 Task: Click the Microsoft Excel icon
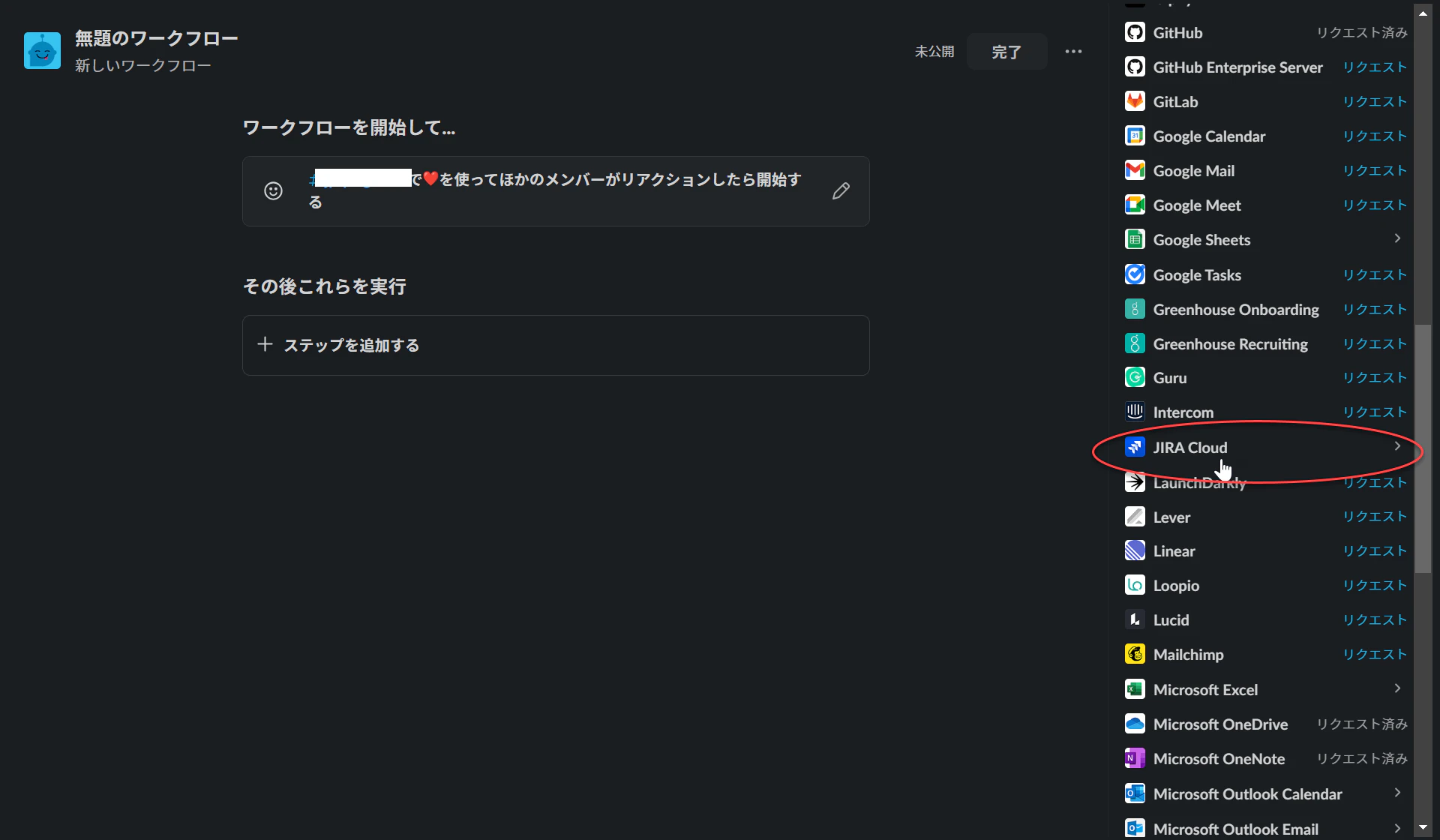click(1135, 689)
